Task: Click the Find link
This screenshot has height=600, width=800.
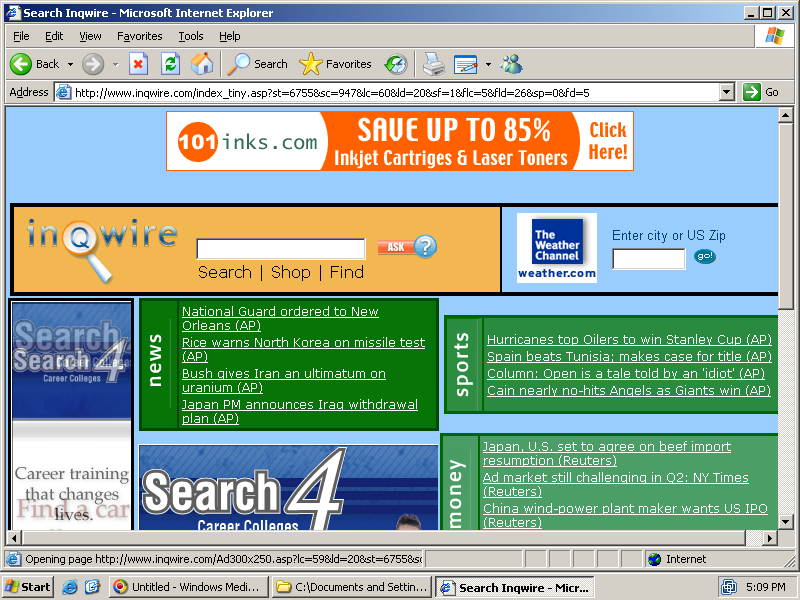Action: (346, 272)
